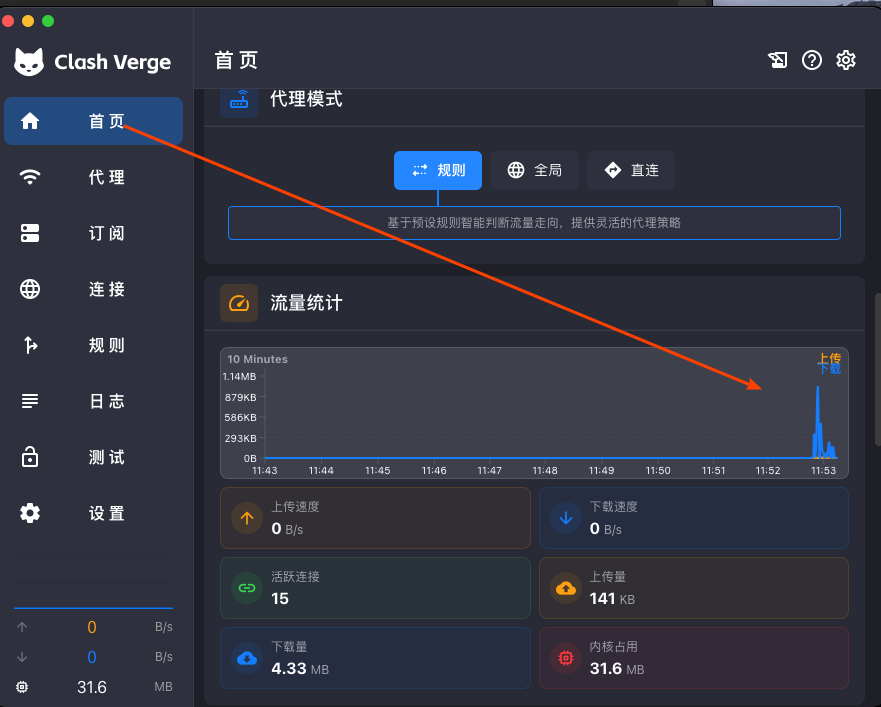The image size is (881, 707).
Task: Click the 31.6 MB value in sidebar footer
Action: (92, 687)
